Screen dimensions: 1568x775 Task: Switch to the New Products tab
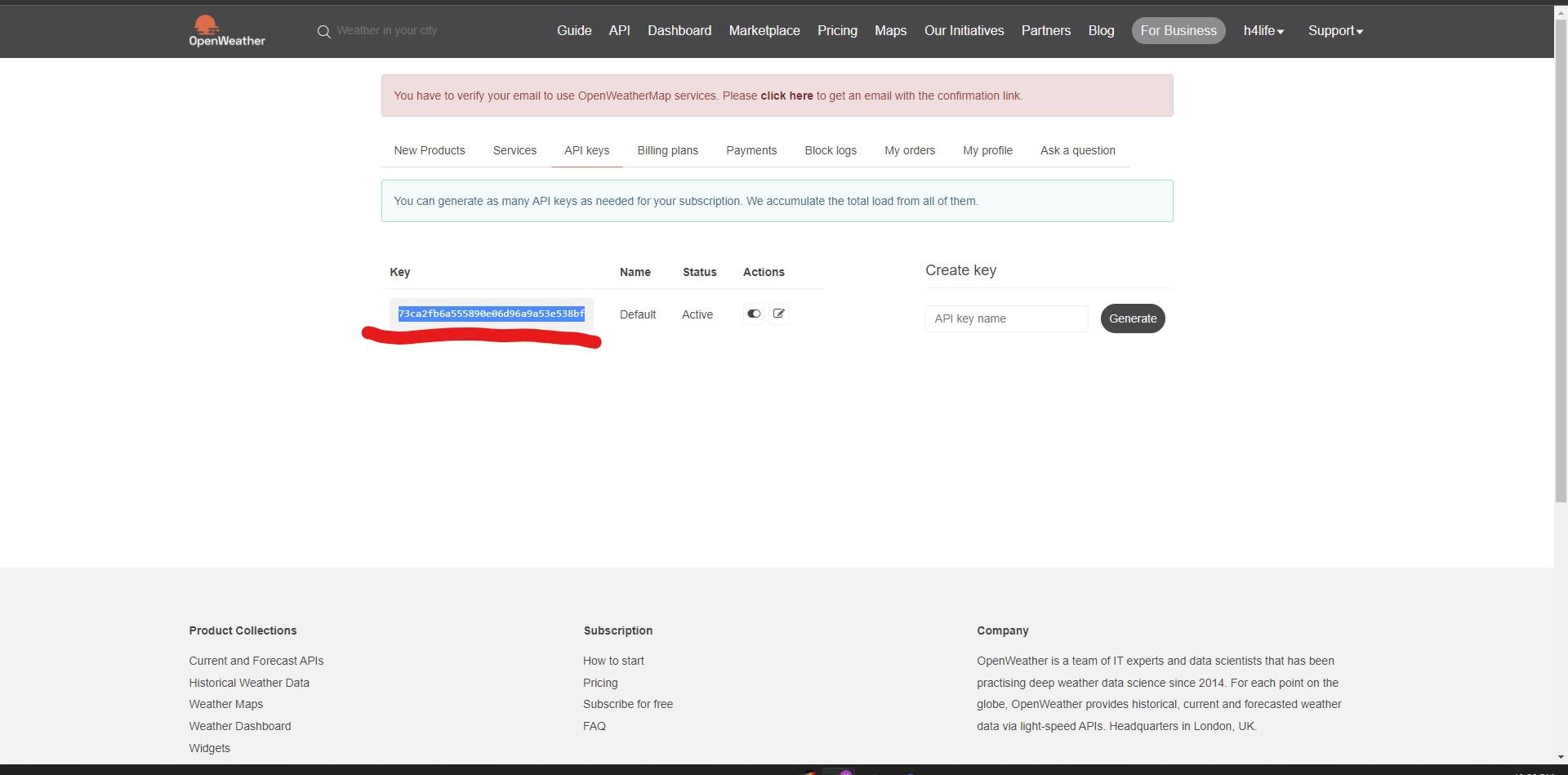point(430,150)
